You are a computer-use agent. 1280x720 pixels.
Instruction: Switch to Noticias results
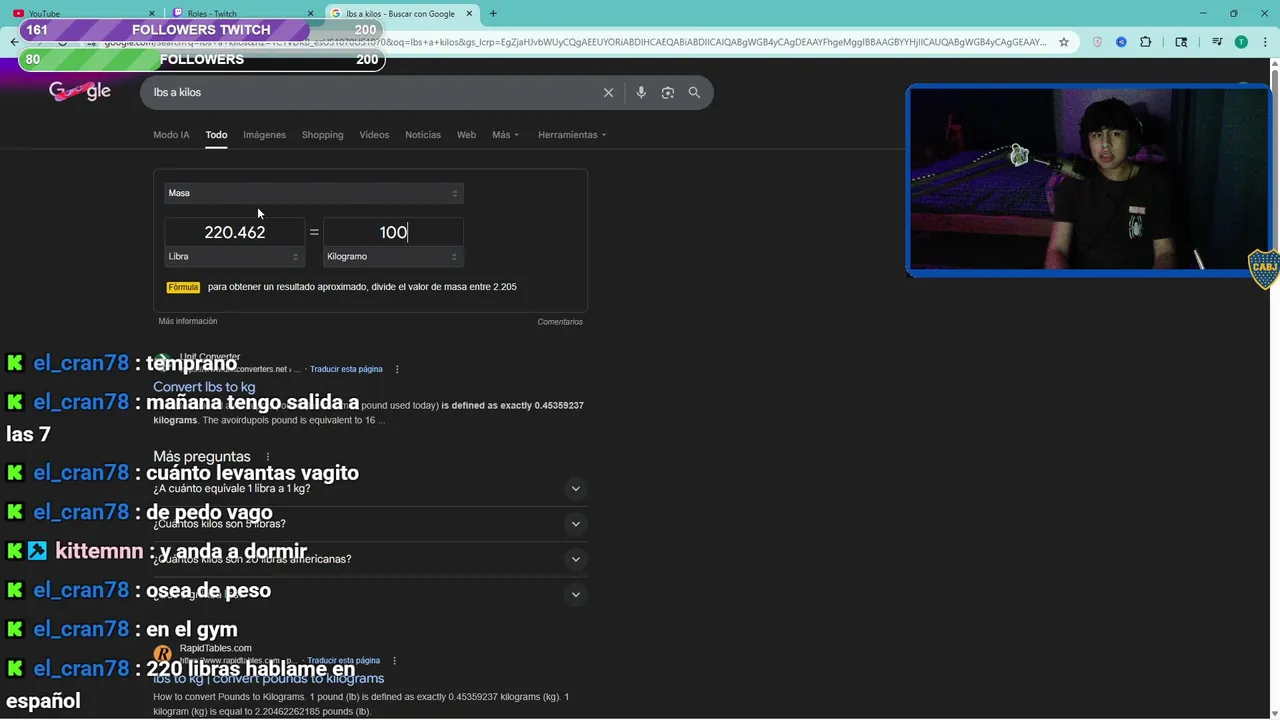[x=423, y=135]
